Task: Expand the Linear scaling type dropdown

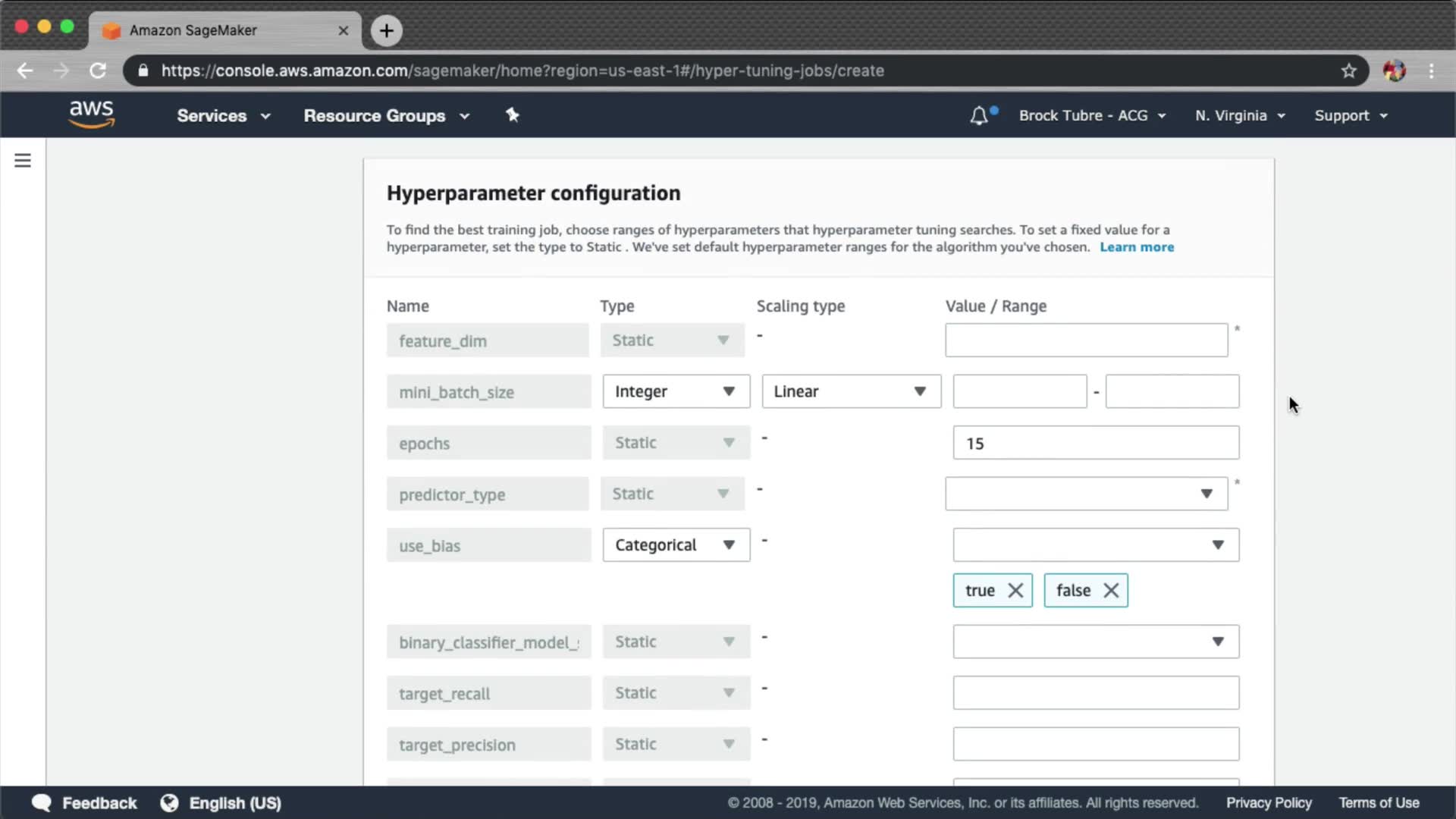Action: [851, 391]
